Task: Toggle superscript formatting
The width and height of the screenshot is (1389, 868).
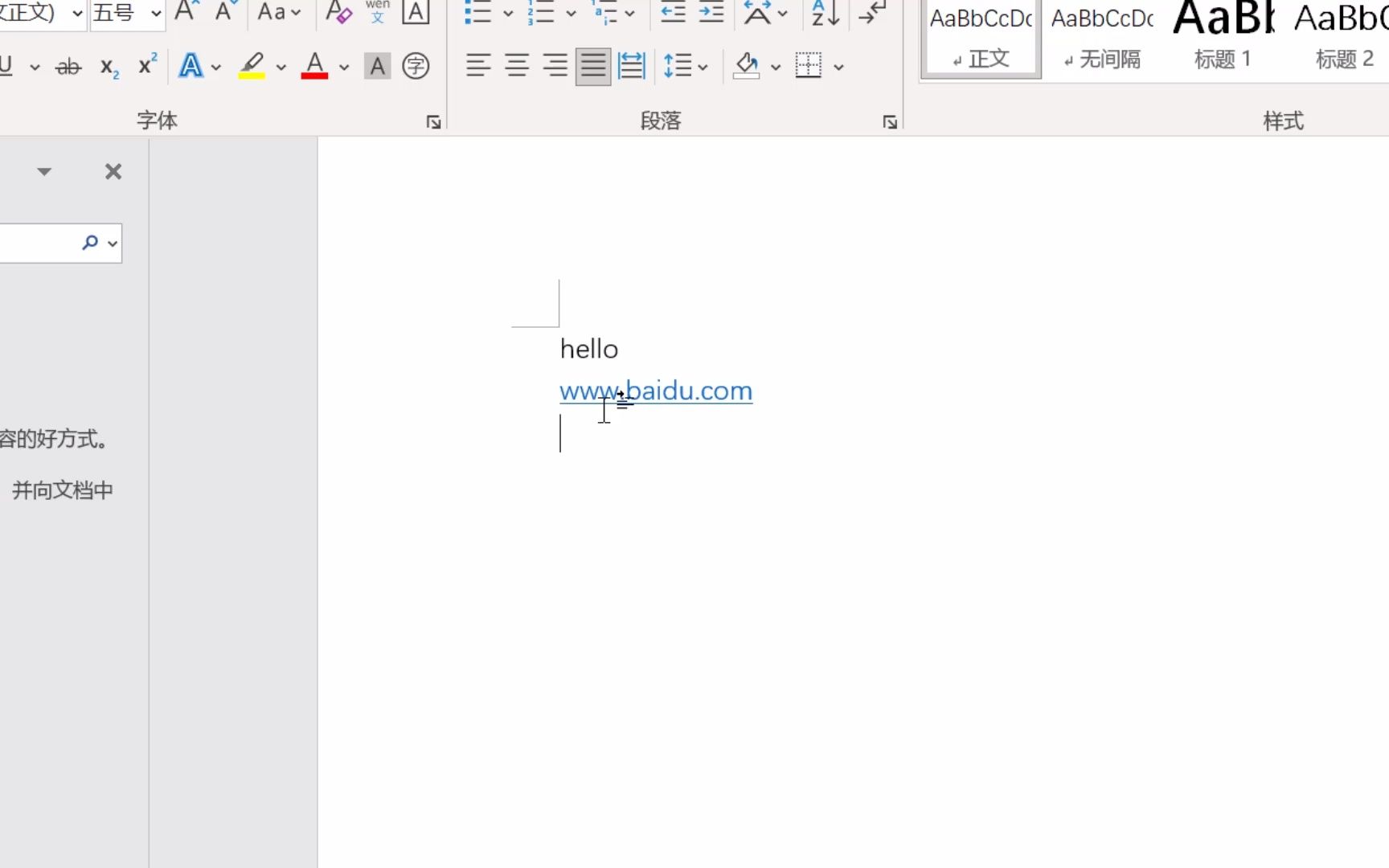Action: [x=147, y=65]
